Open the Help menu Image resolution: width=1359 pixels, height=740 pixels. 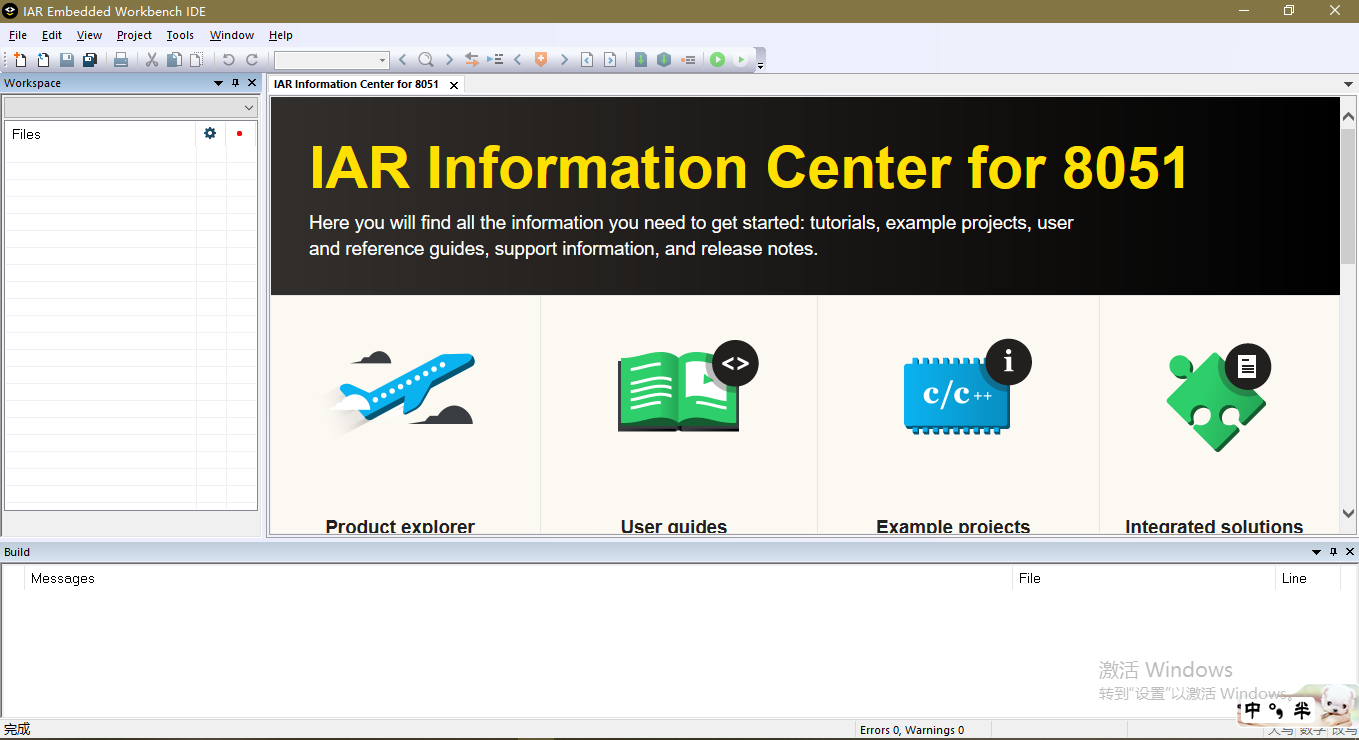point(280,35)
